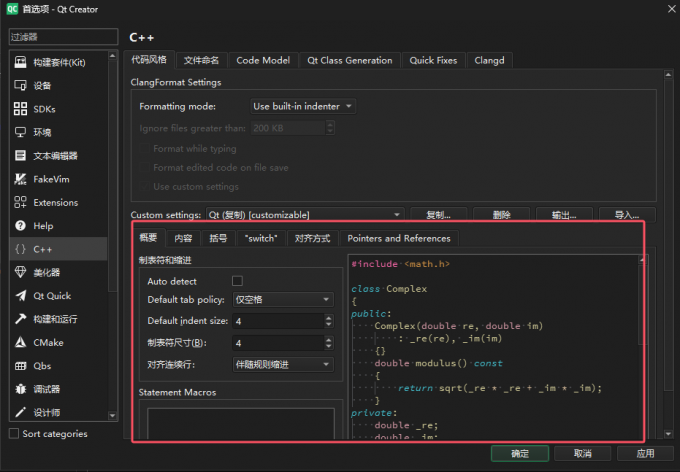Viewport: 680px width, 472px height.
Task: Click the 构建套件(Kit) icon in sidebar
Action: click(x=20, y=63)
